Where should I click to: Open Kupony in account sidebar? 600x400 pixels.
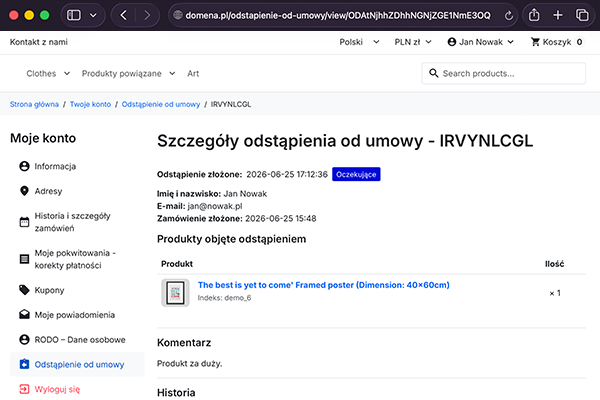(x=49, y=290)
